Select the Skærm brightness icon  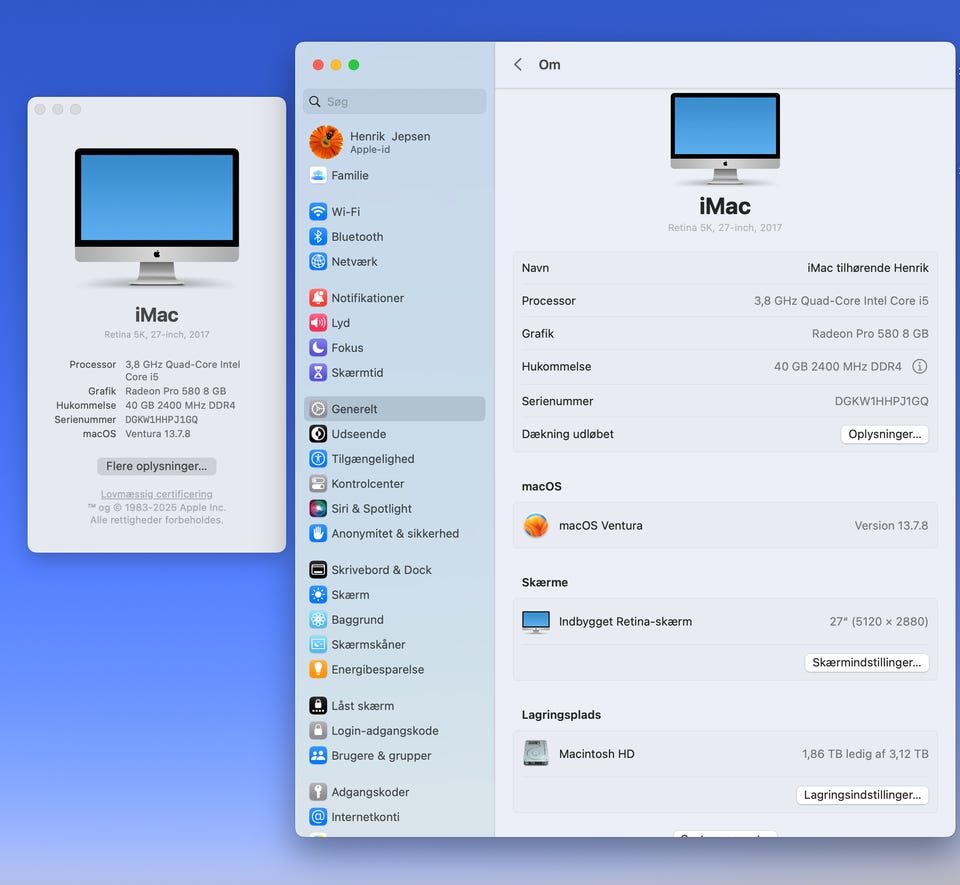click(x=318, y=595)
